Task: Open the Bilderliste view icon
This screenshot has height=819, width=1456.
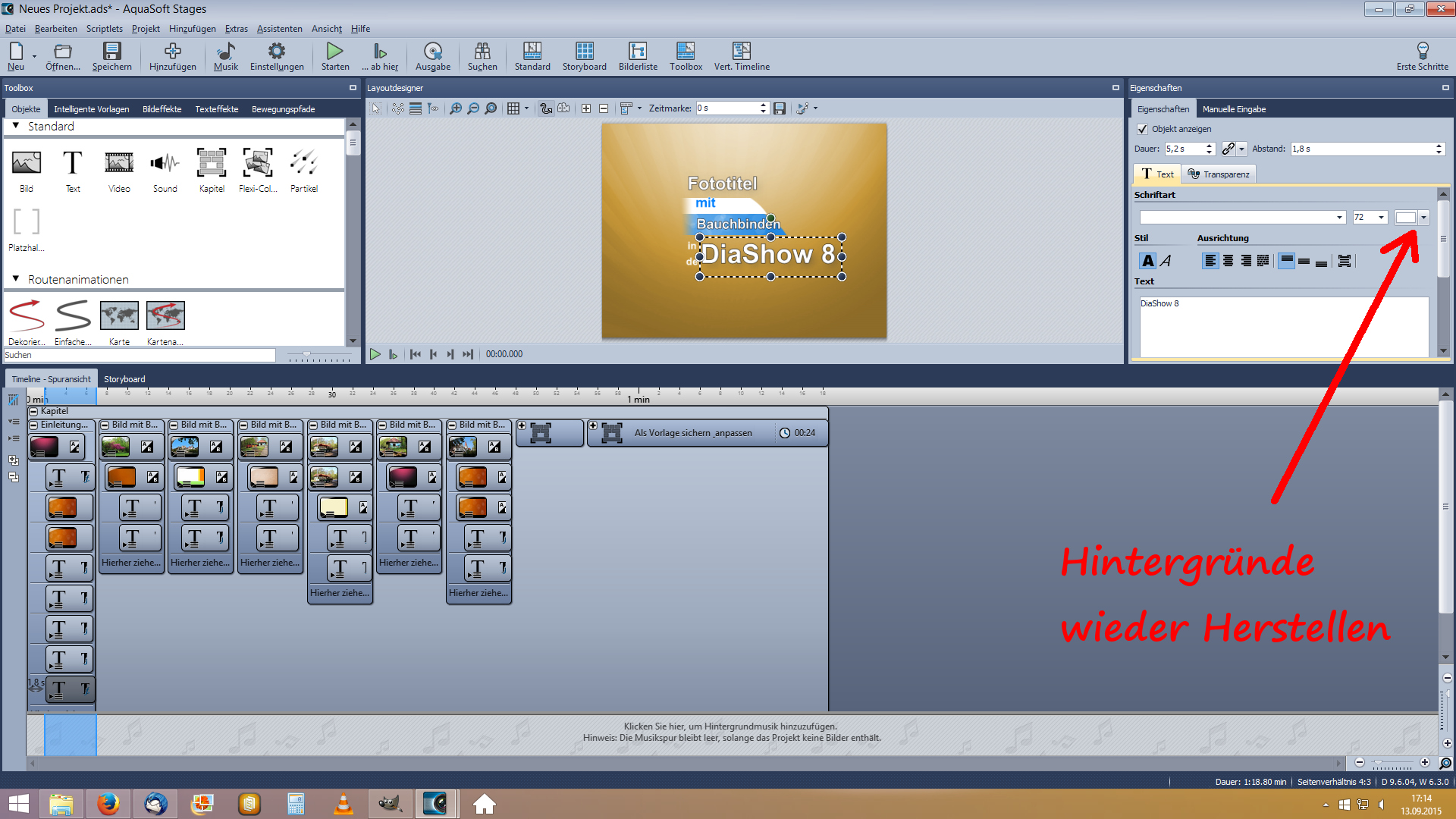Action: tap(638, 56)
